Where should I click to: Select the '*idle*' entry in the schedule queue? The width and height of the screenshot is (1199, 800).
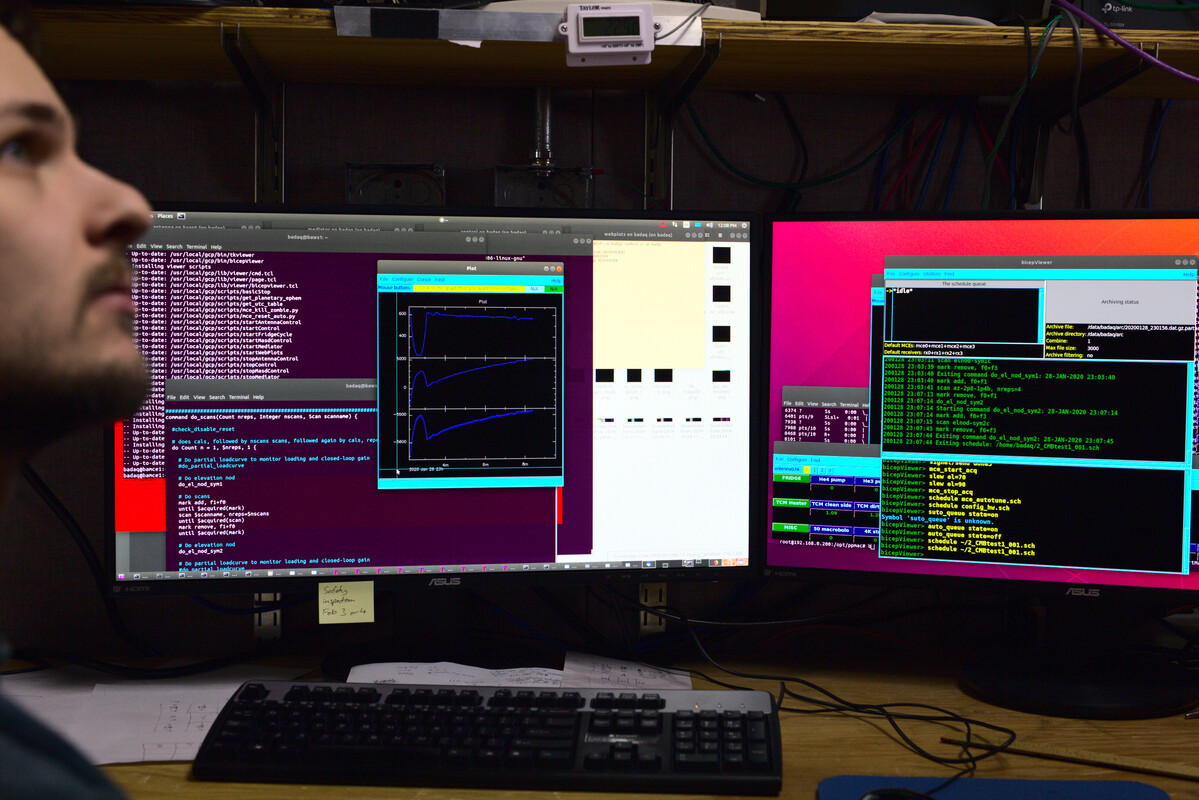[904, 291]
